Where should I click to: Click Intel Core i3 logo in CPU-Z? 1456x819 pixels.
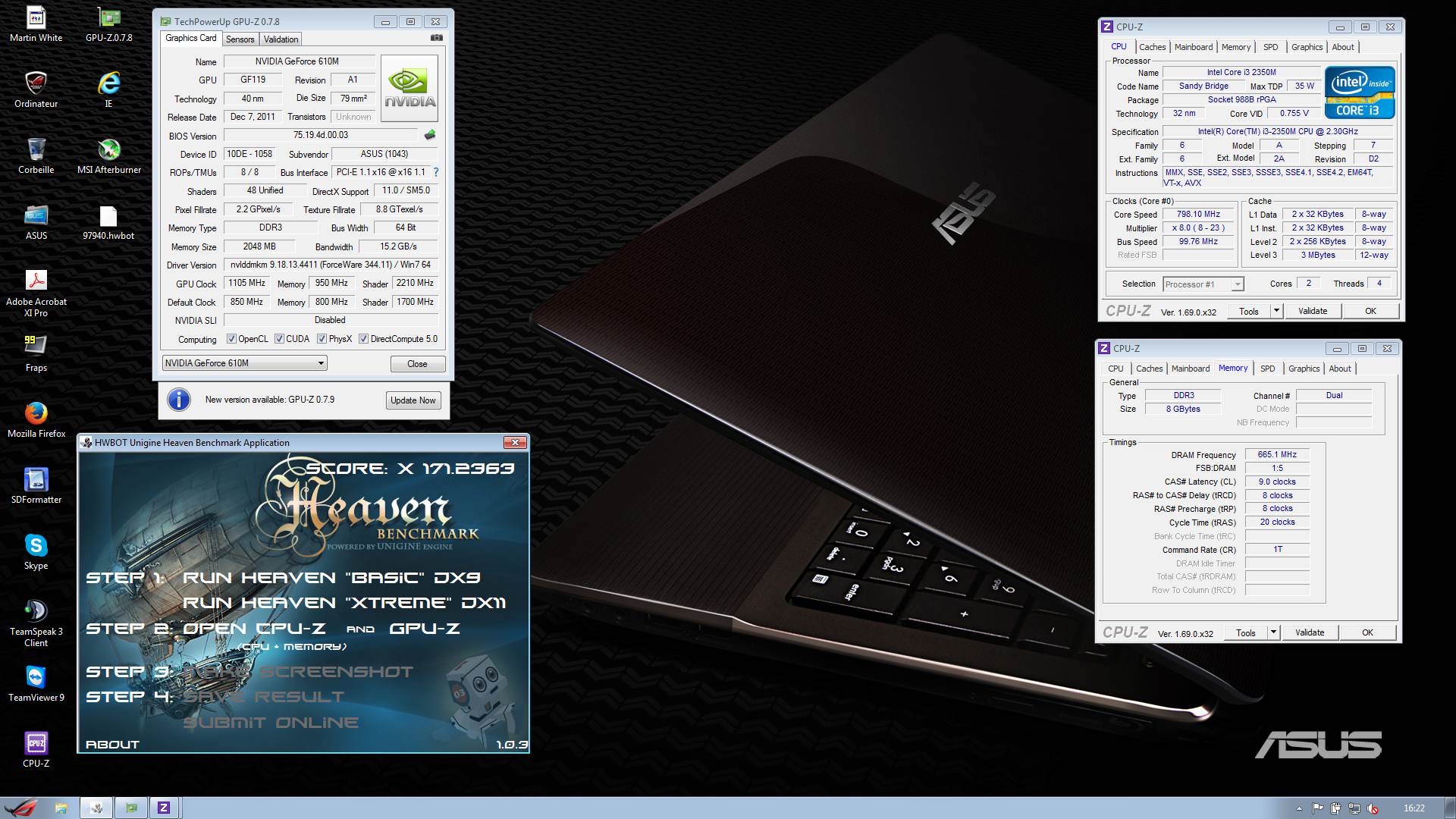[x=1360, y=92]
